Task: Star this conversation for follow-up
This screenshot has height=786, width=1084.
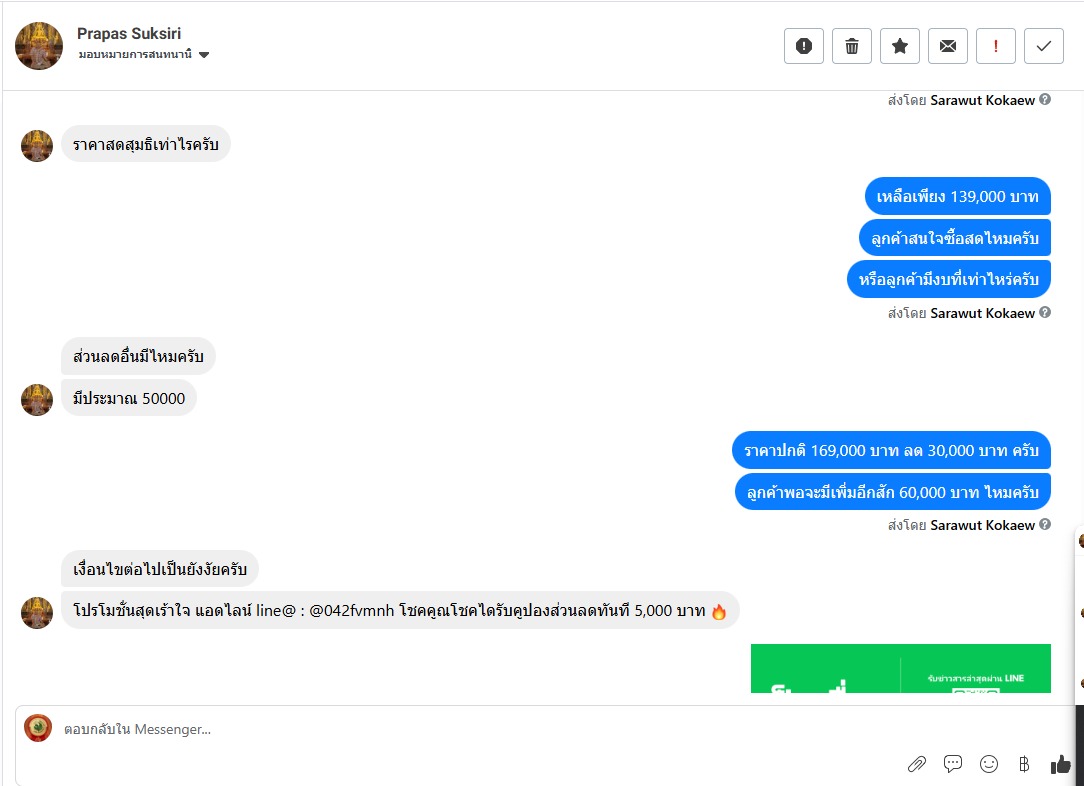Action: tap(899, 46)
